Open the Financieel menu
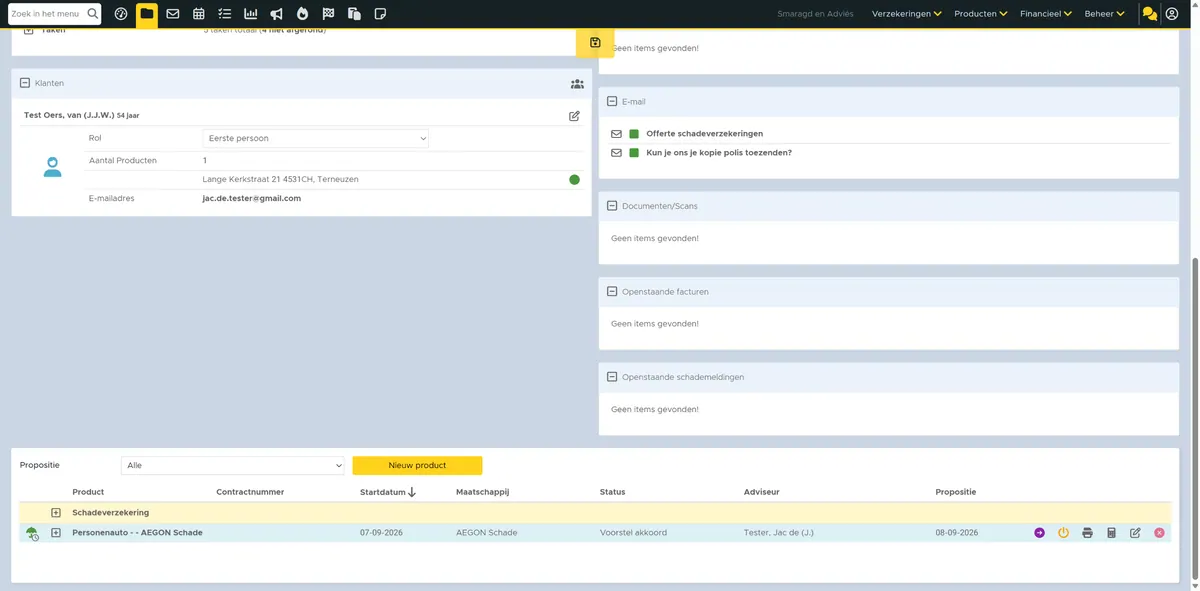This screenshot has height=591, width=1200. (1046, 14)
